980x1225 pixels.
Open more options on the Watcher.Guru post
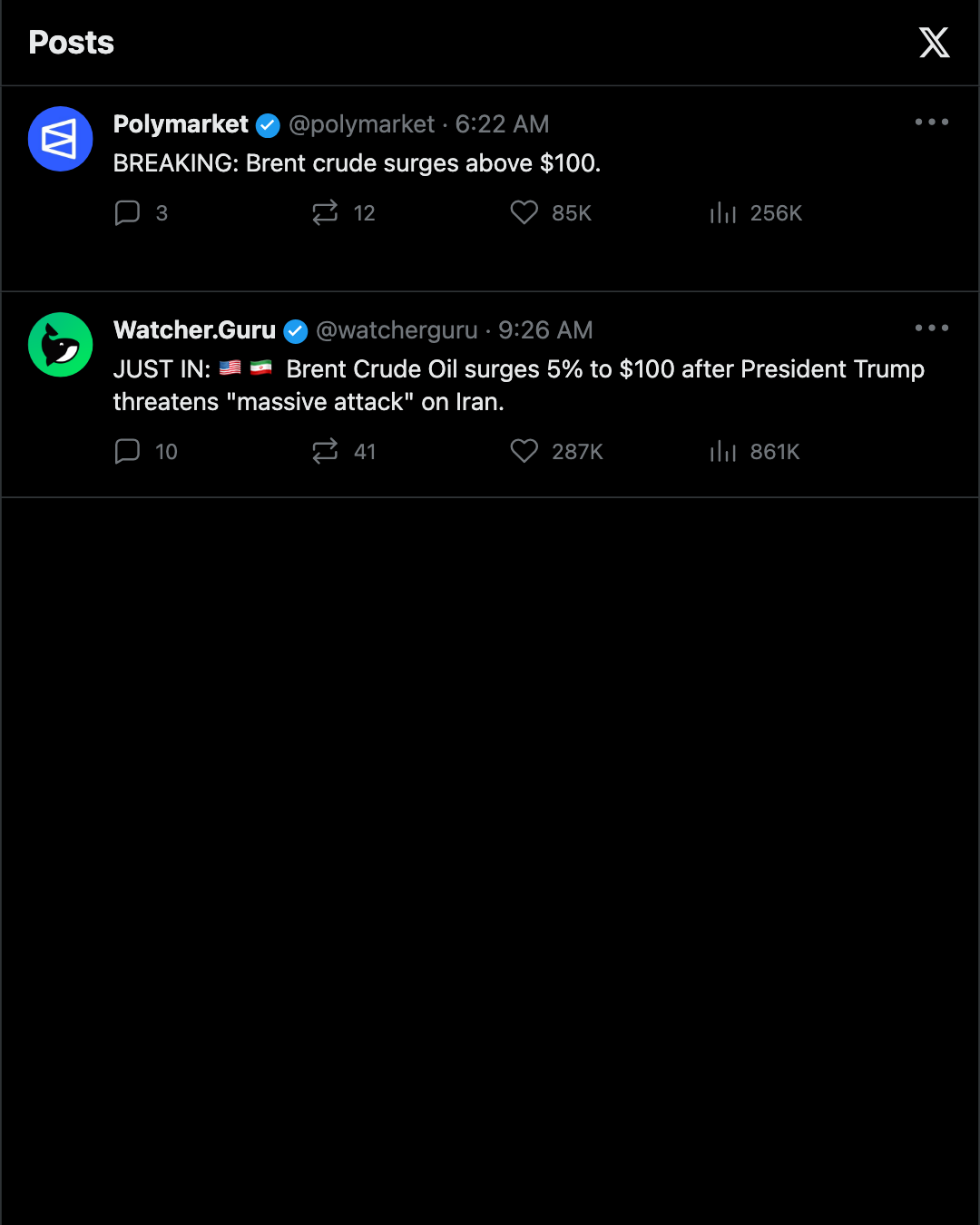point(932,328)
